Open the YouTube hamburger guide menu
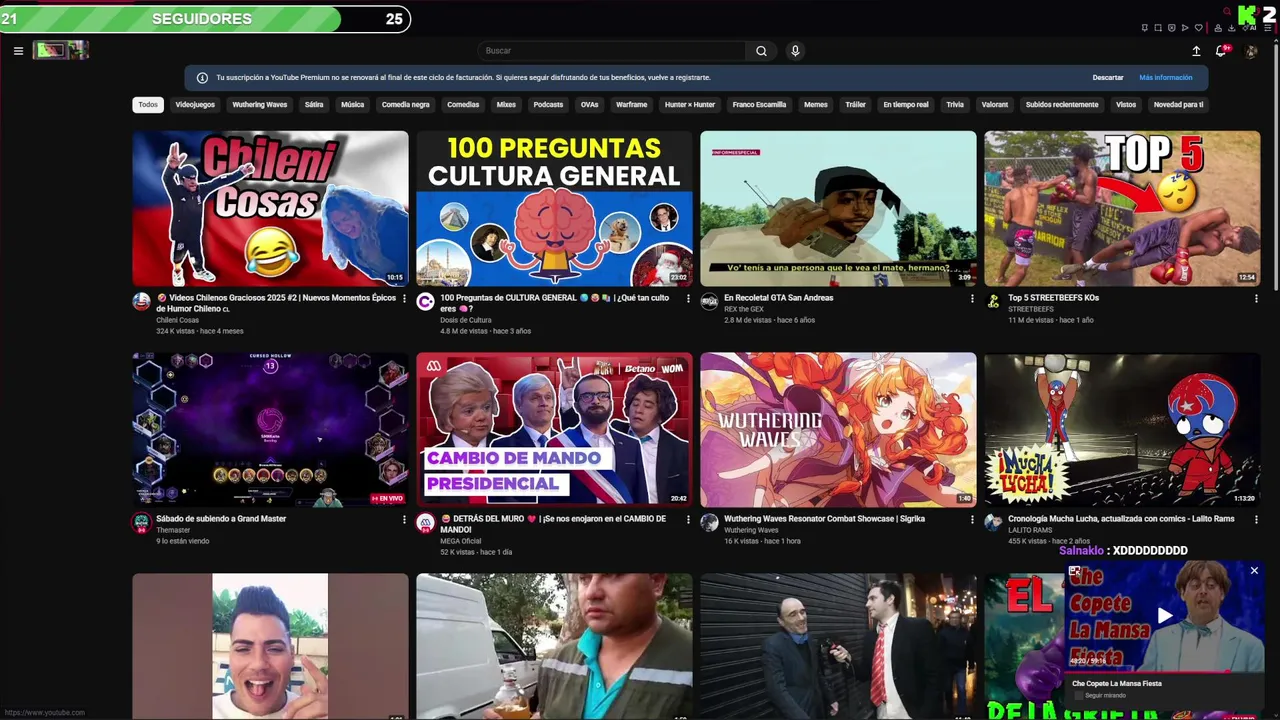 [18, 51]
